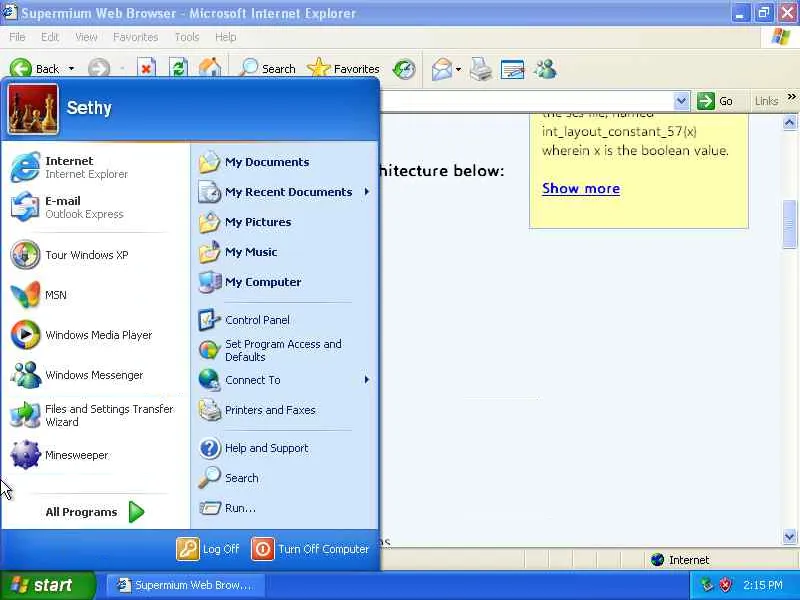This screenshot has height=600, width=800.
Task: Click the page scrollbar up arrow
Action: [x=789, y=122]
